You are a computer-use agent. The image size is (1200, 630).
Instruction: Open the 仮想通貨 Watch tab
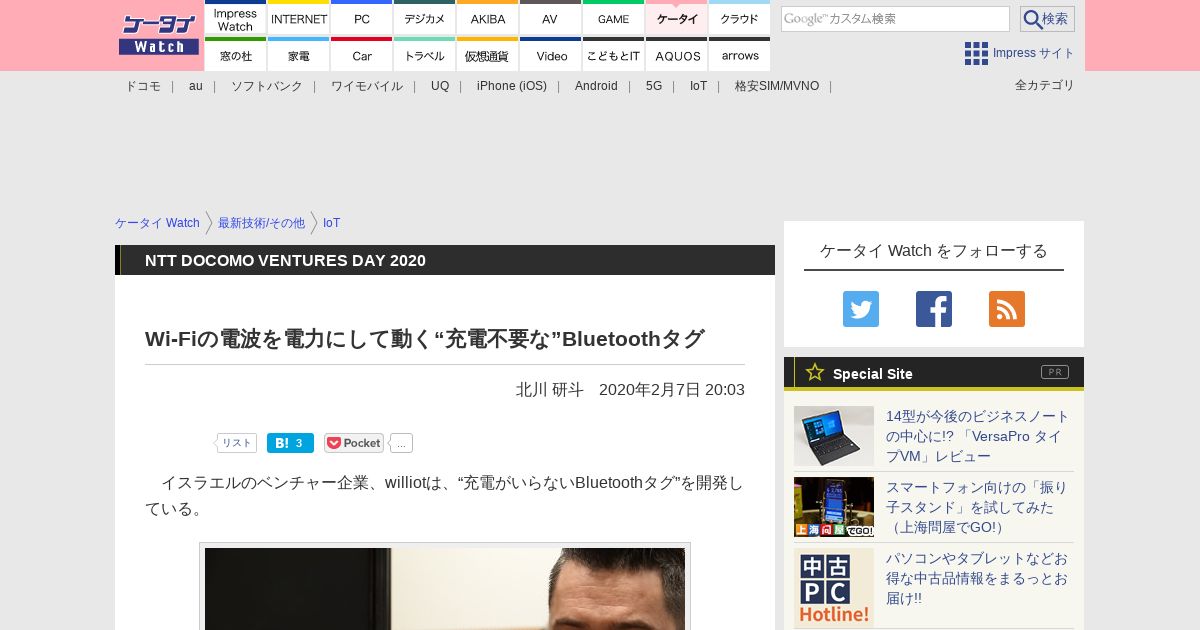tap(488, 55)
